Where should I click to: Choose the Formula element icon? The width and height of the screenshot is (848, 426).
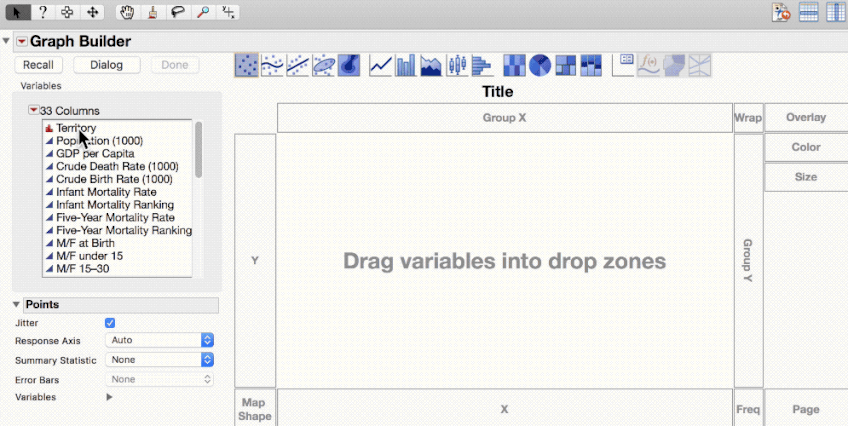pyautogui.click(x=648, y=65)
